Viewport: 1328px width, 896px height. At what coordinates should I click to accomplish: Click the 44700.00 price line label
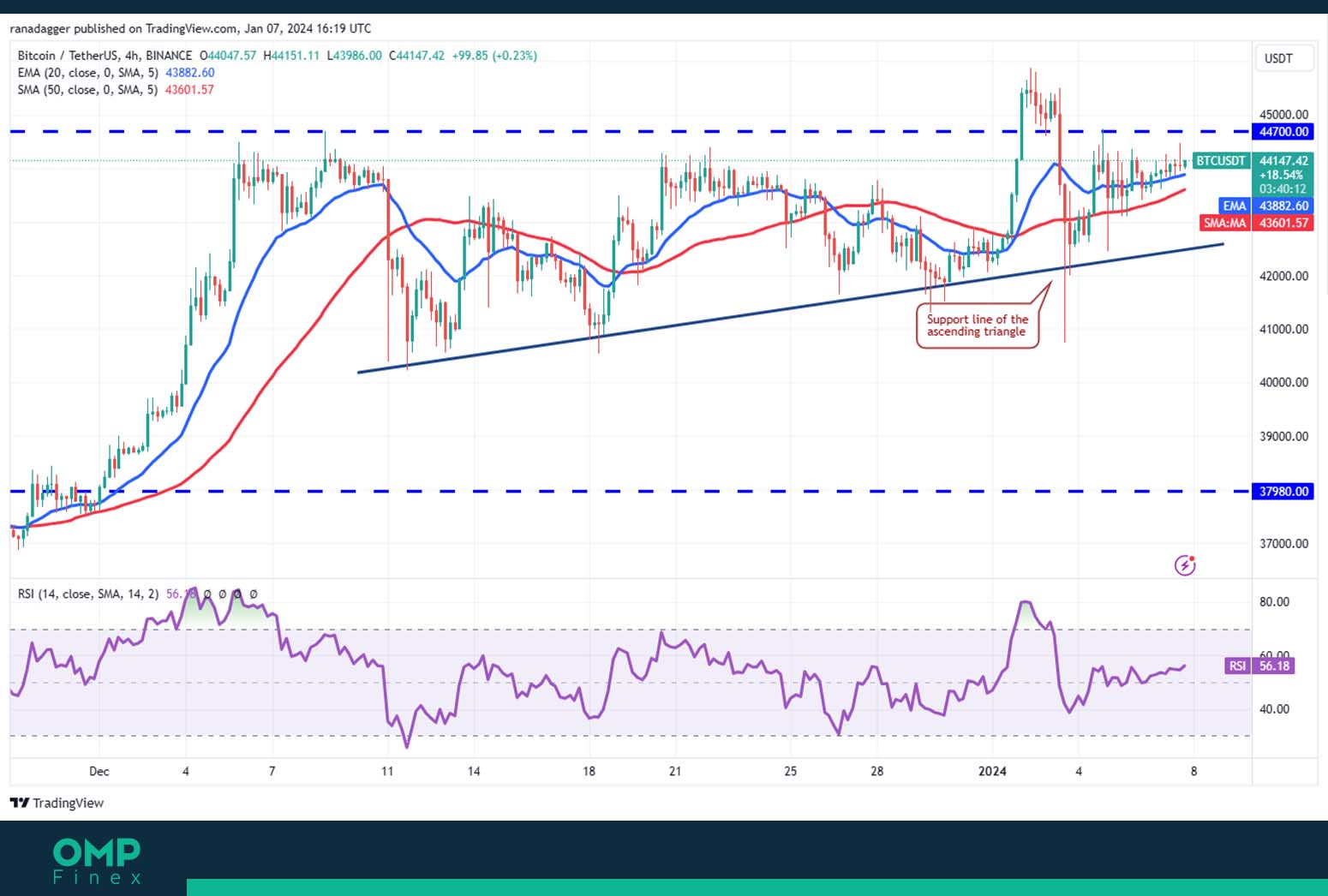1283,132
